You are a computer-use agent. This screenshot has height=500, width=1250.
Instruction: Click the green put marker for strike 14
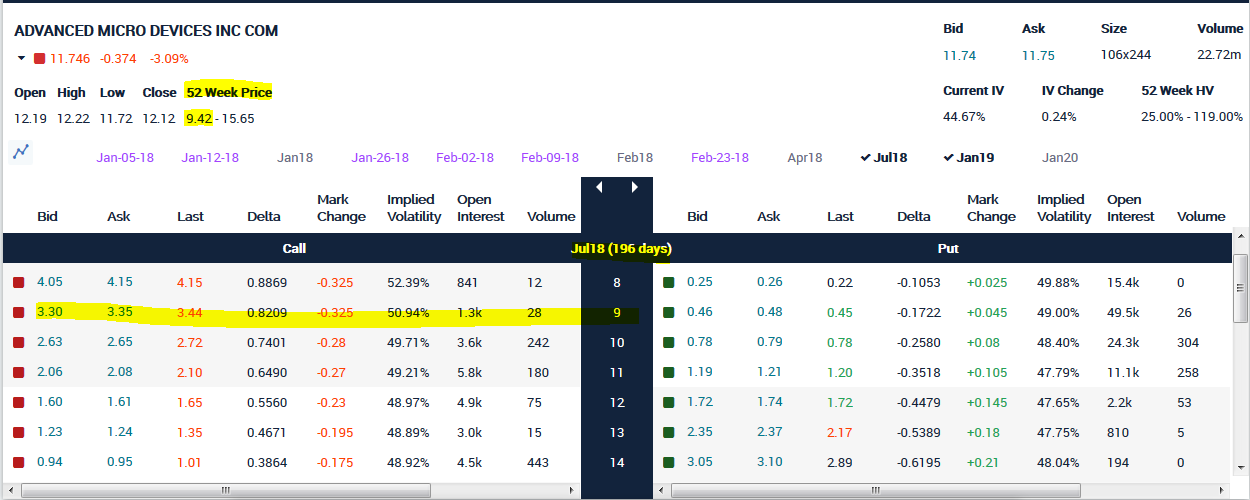click(x=669, y=463)
